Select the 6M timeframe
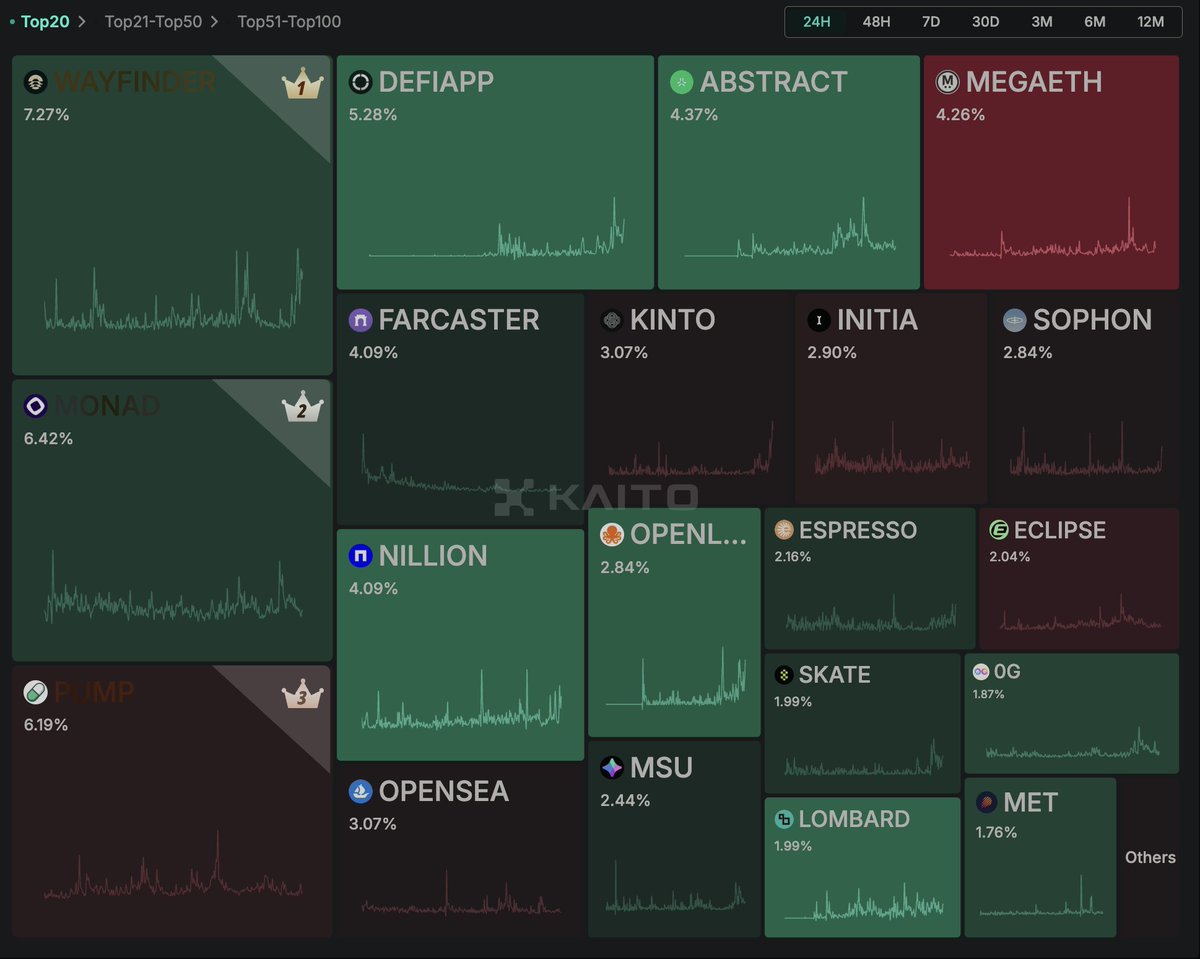The height and width of the screenshot is (959, 1200). click(1095, 21)
